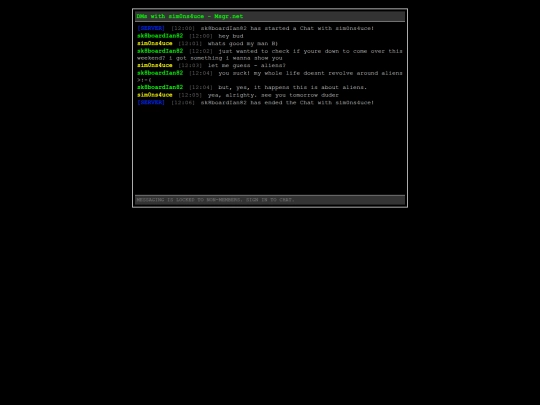
Task: Click the [SERVER] tag on chat ended line
Action: [151, 102]
